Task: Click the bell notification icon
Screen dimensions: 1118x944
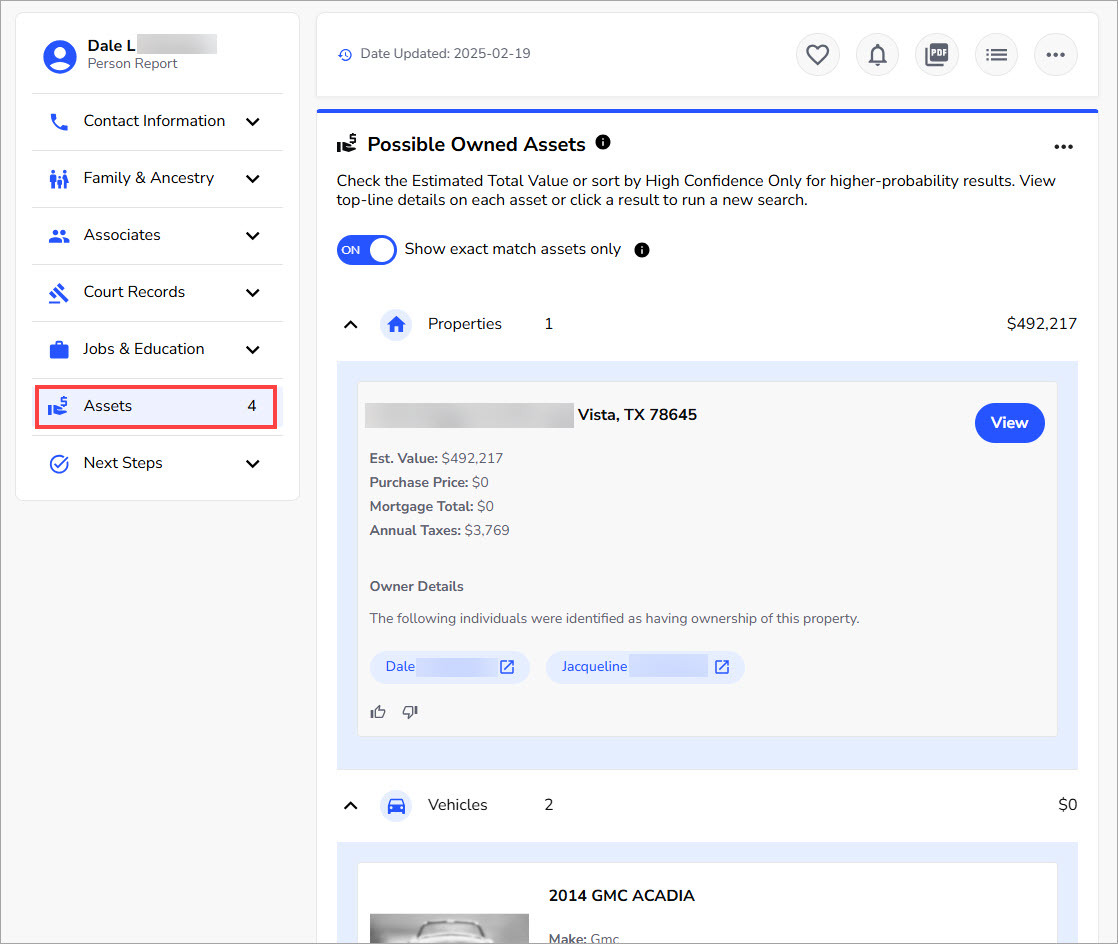Action: (x=877, y=55)
